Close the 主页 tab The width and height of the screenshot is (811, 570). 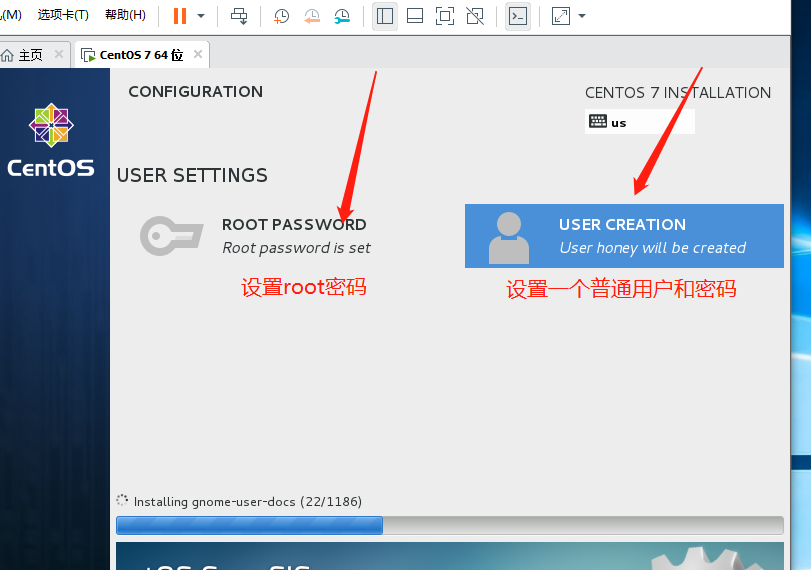[59, 54]
